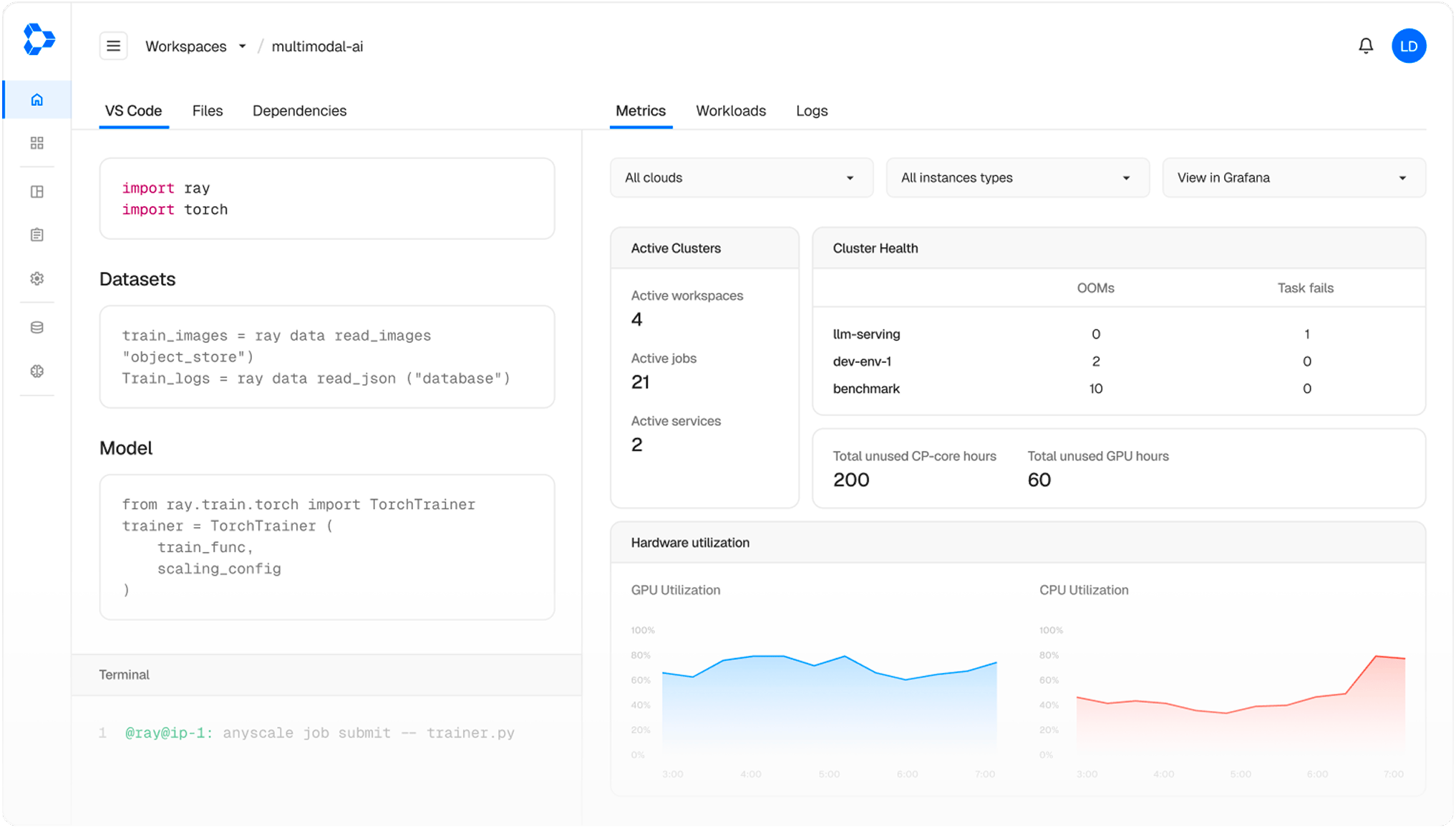
Task: Switch to the Dependencies tab
Action: click(x=299, y=111)
